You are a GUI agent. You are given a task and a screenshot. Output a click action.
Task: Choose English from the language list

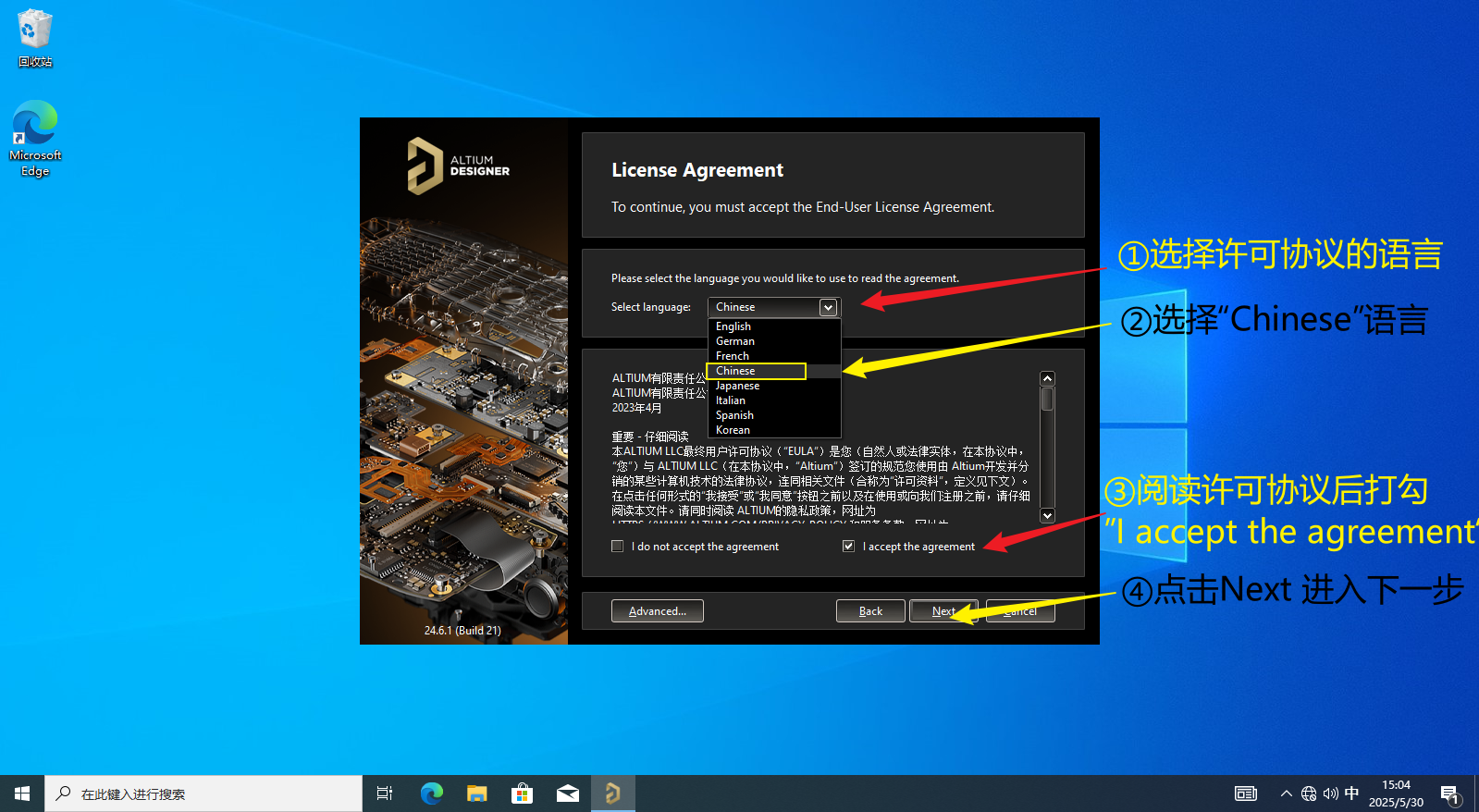774,326
